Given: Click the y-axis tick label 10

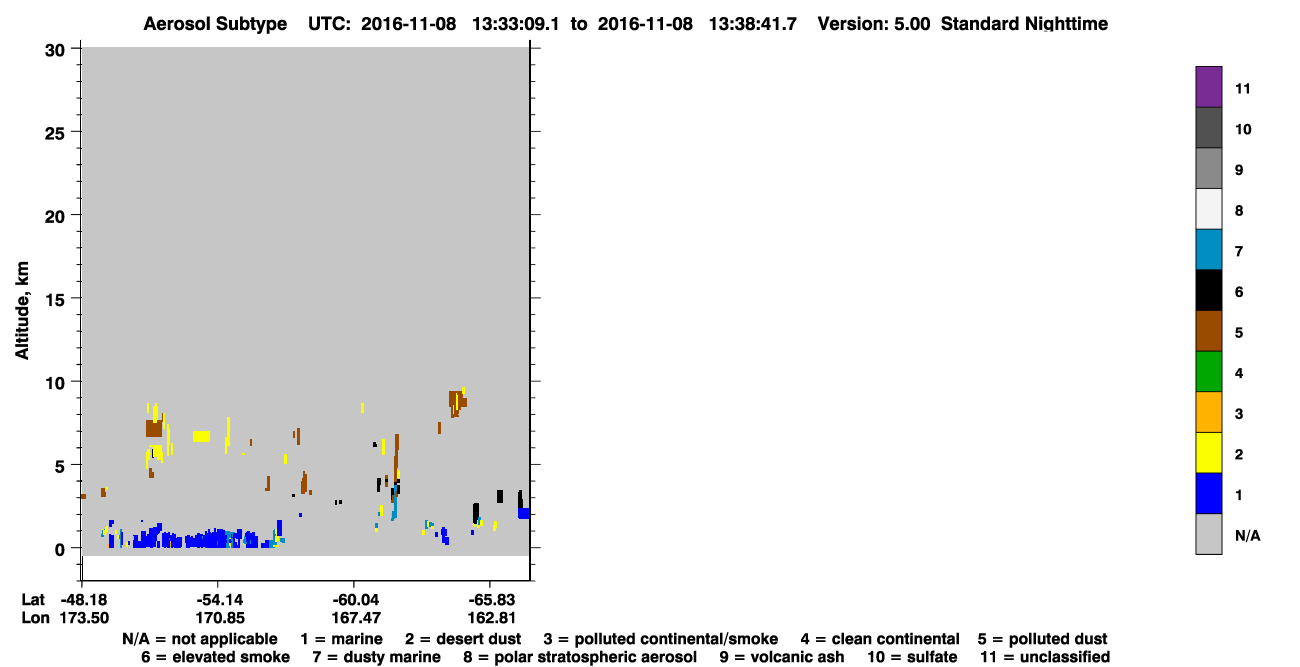Looking at the screenshot, I should tap(57, 382).
